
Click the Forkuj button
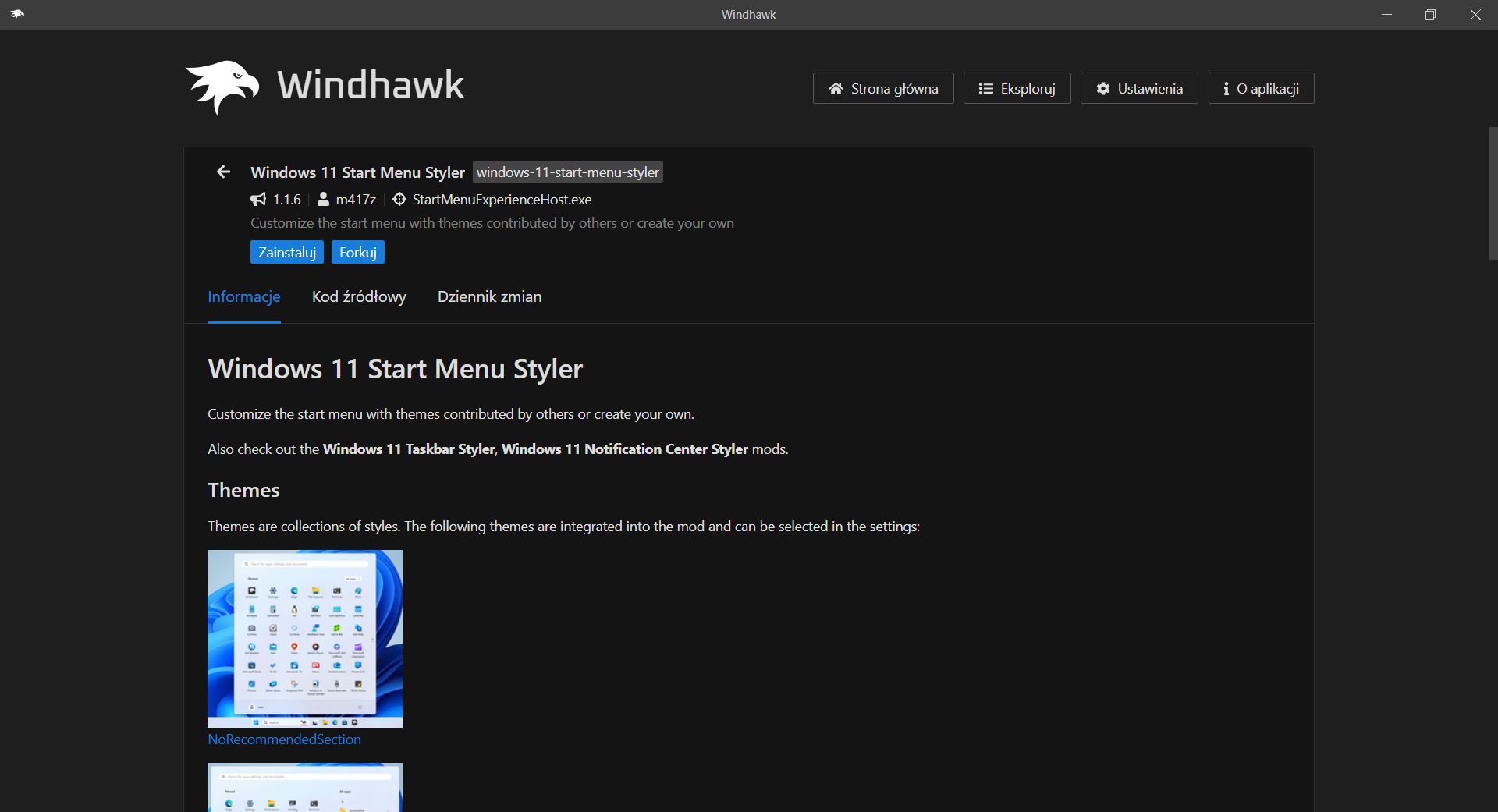pos(357,252)
